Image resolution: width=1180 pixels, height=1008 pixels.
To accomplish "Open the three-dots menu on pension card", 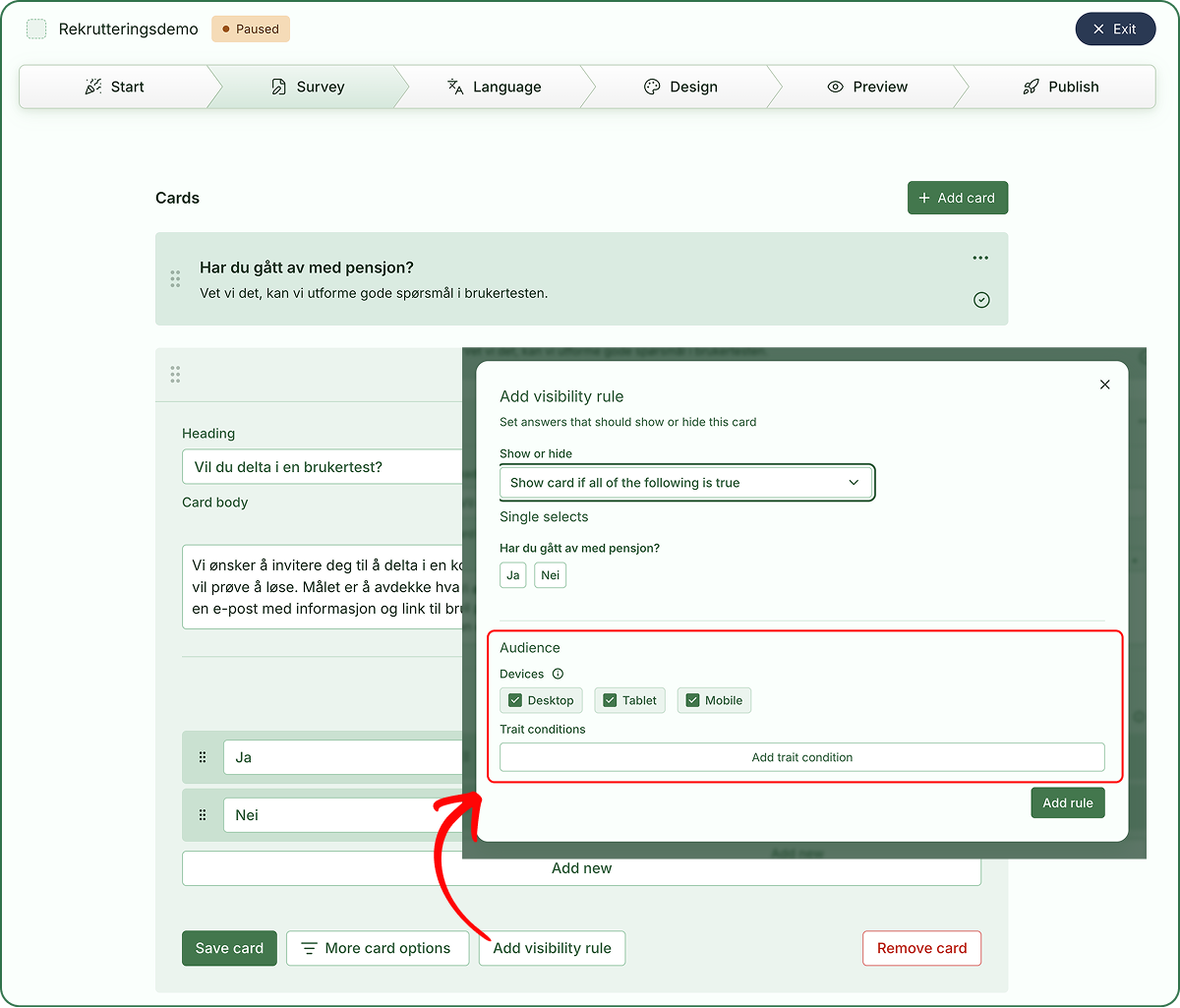I will tap(980, 258).
